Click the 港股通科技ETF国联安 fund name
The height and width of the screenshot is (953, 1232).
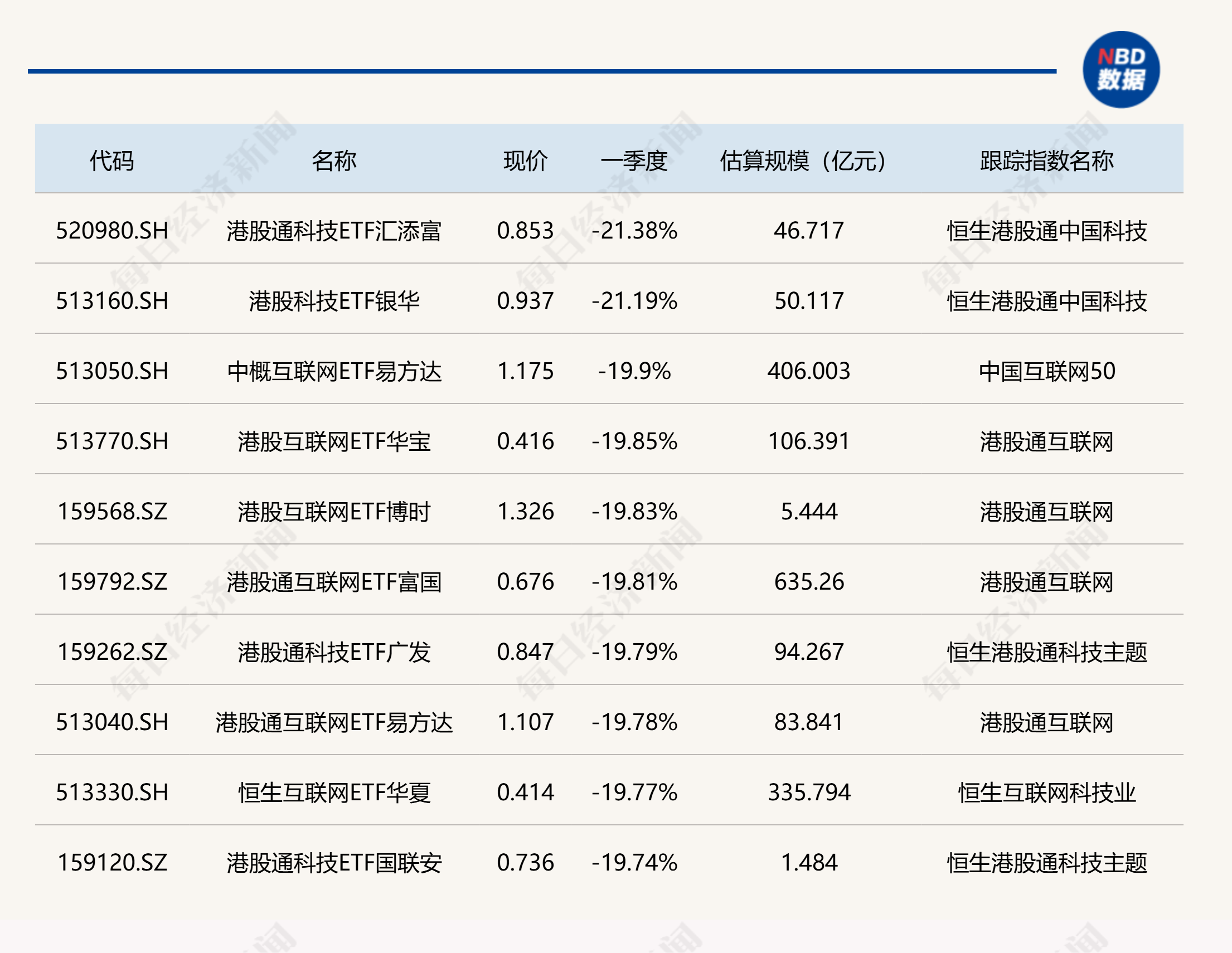click(x=334, y=863)
